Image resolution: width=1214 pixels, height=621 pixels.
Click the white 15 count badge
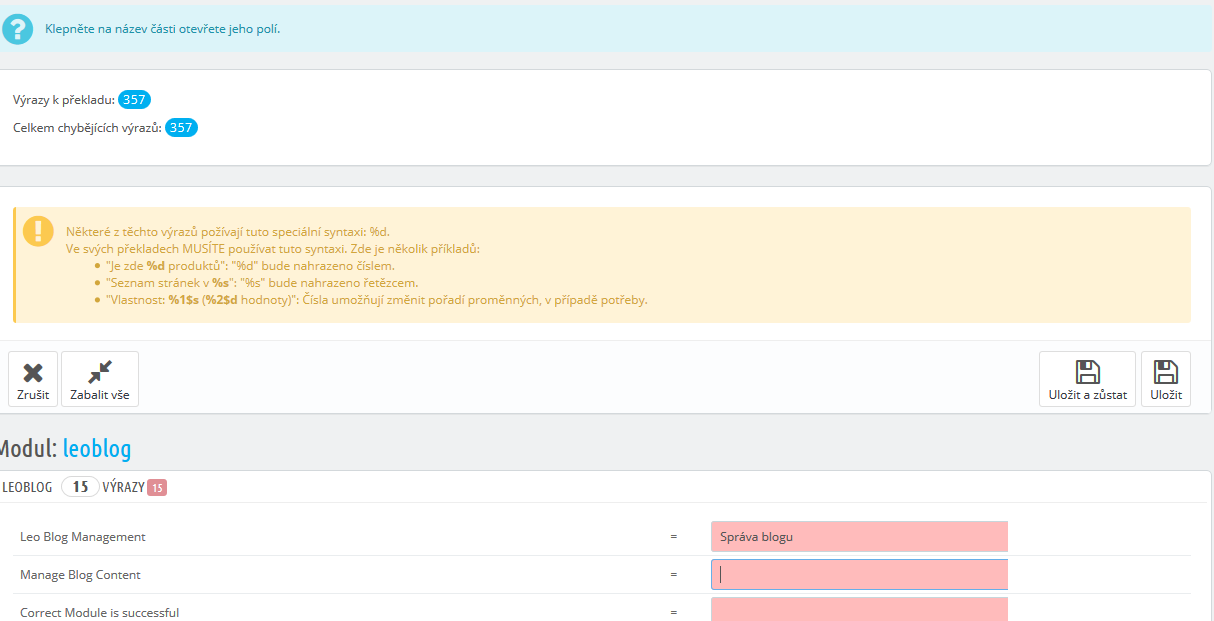(80, 487)
